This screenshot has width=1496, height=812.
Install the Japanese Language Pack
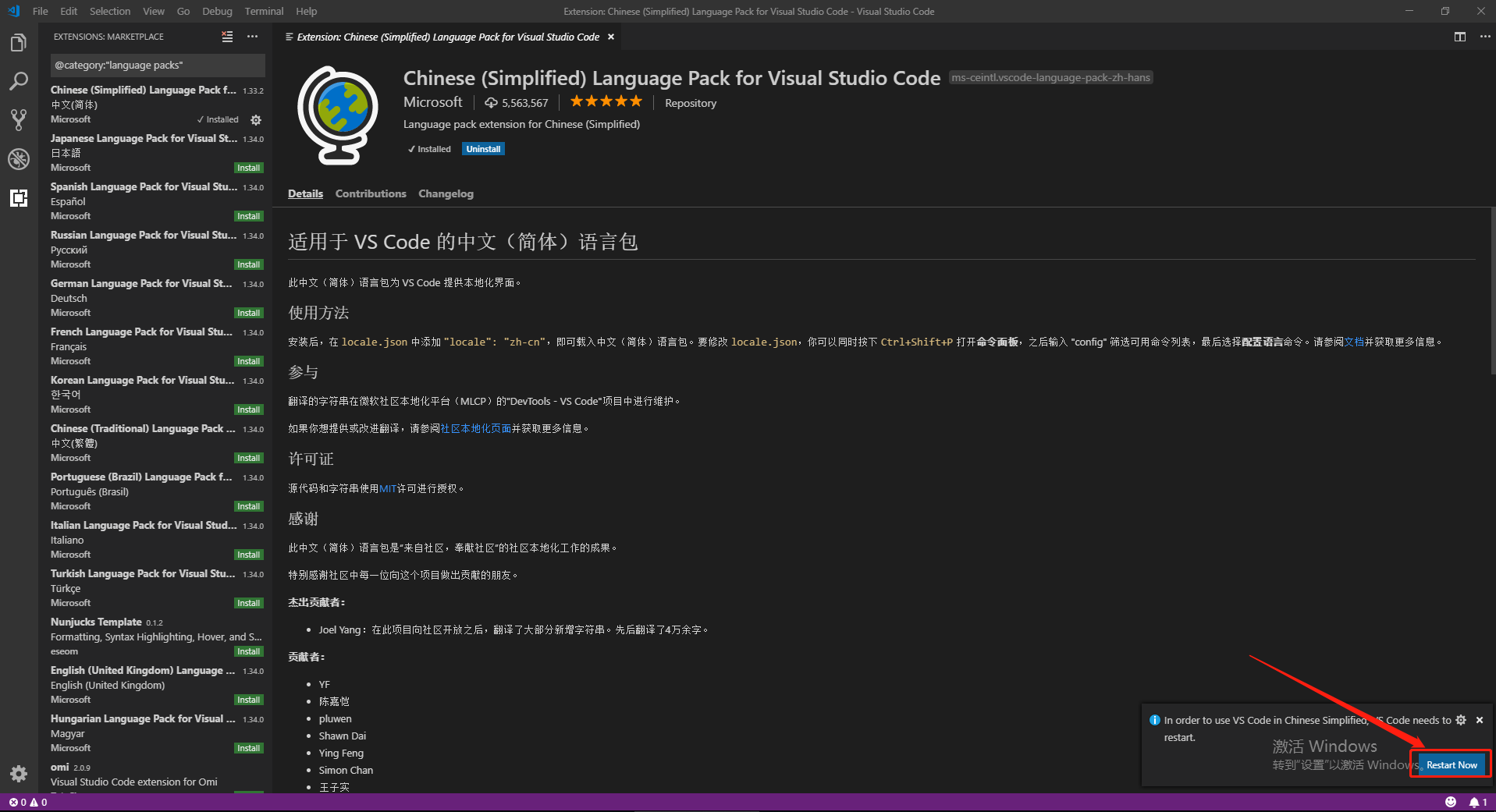point(249,168)
